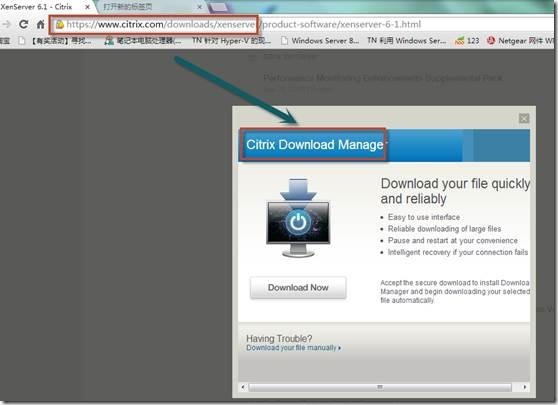Open the browser home page icon
This screenshot has width=558, height=405.
pos(41,24)
